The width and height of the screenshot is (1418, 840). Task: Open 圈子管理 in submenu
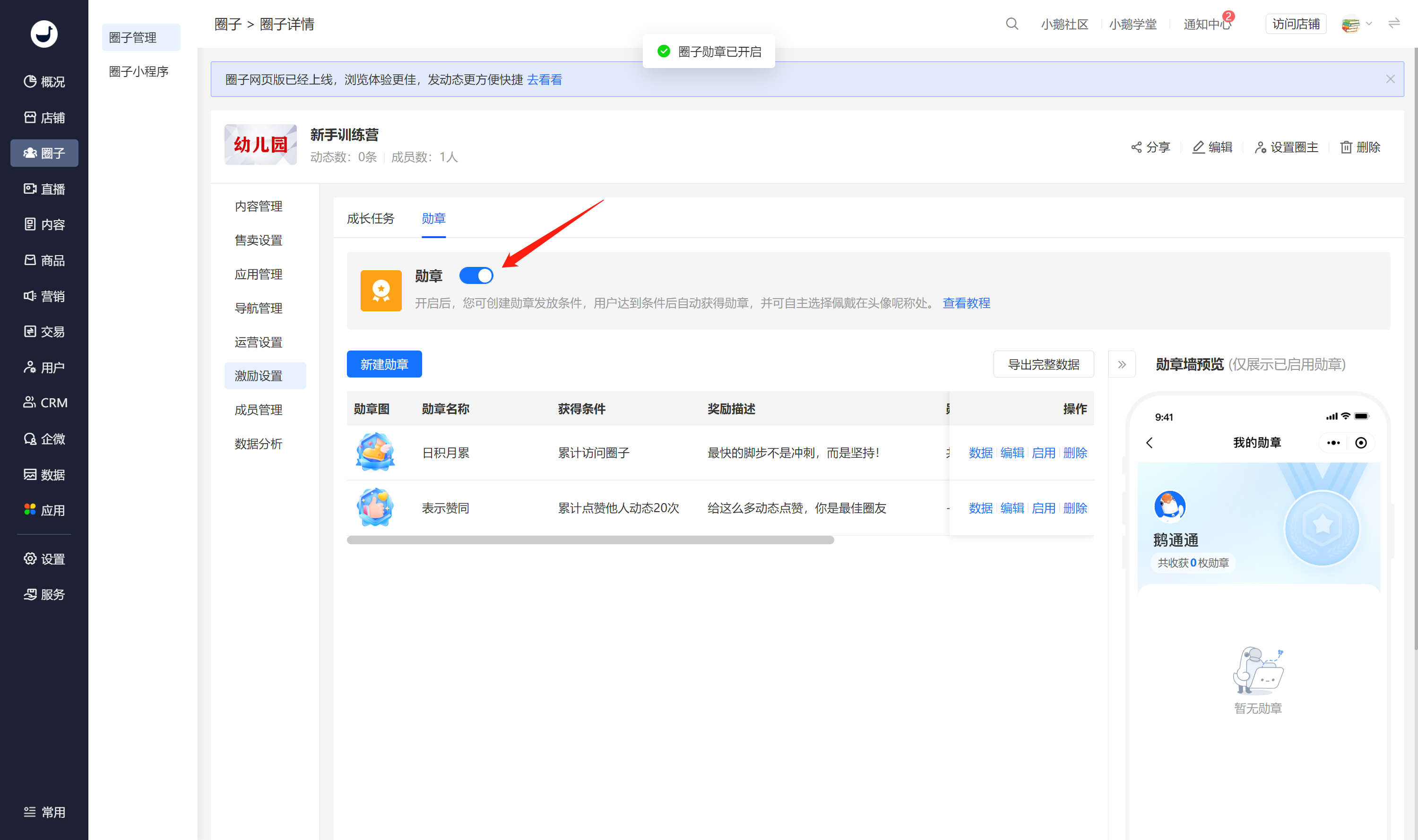(141, 37)
